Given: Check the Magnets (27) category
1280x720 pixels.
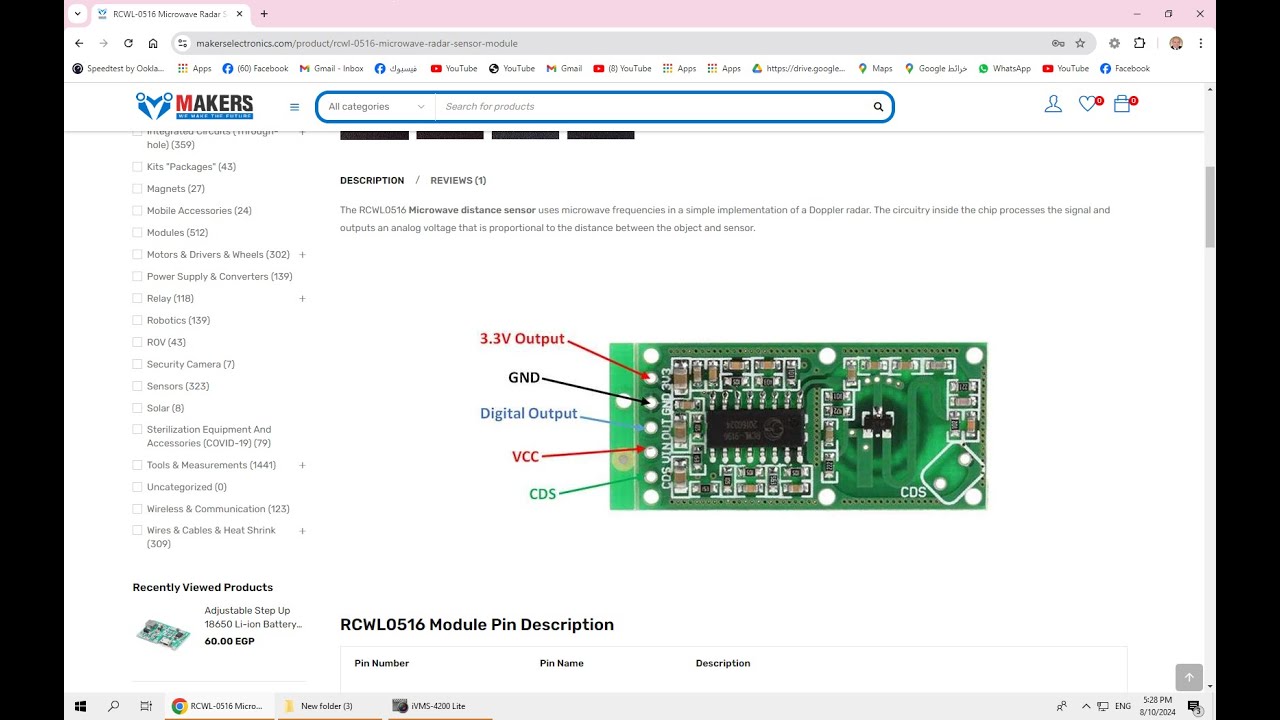Looking at the screenshot, I should [x=137, y=189].
